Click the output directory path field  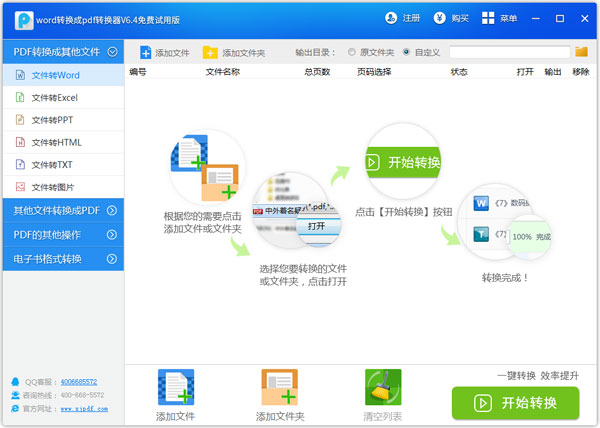point(509,52)
